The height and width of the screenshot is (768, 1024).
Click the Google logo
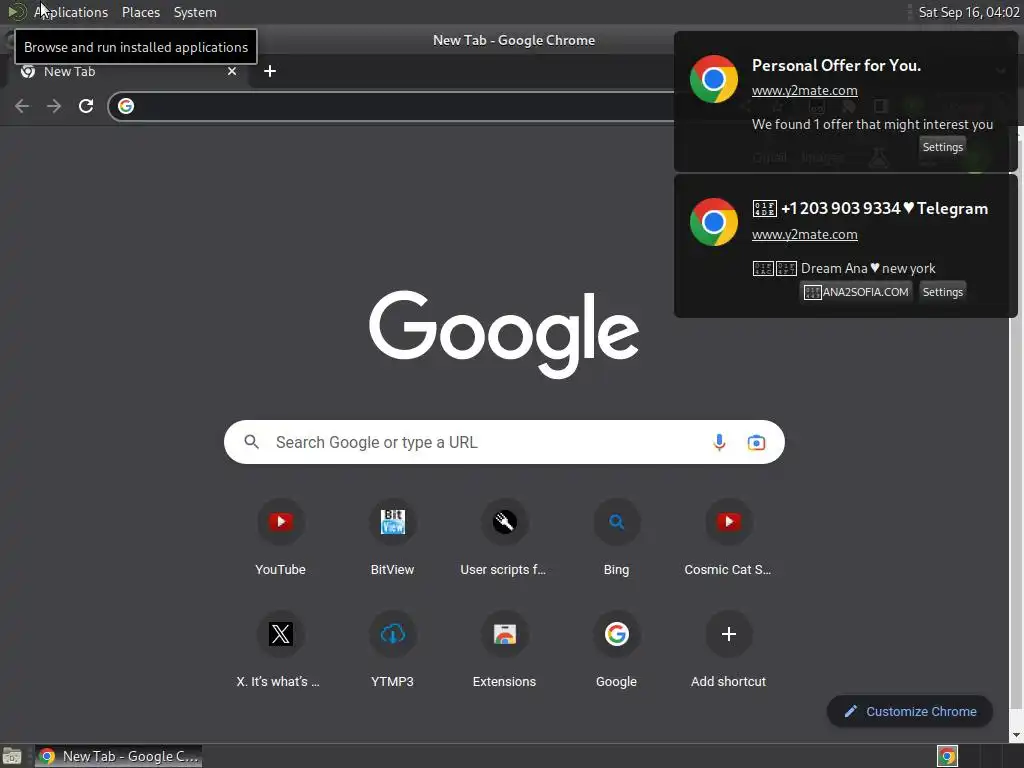click(x=504, y=334)
